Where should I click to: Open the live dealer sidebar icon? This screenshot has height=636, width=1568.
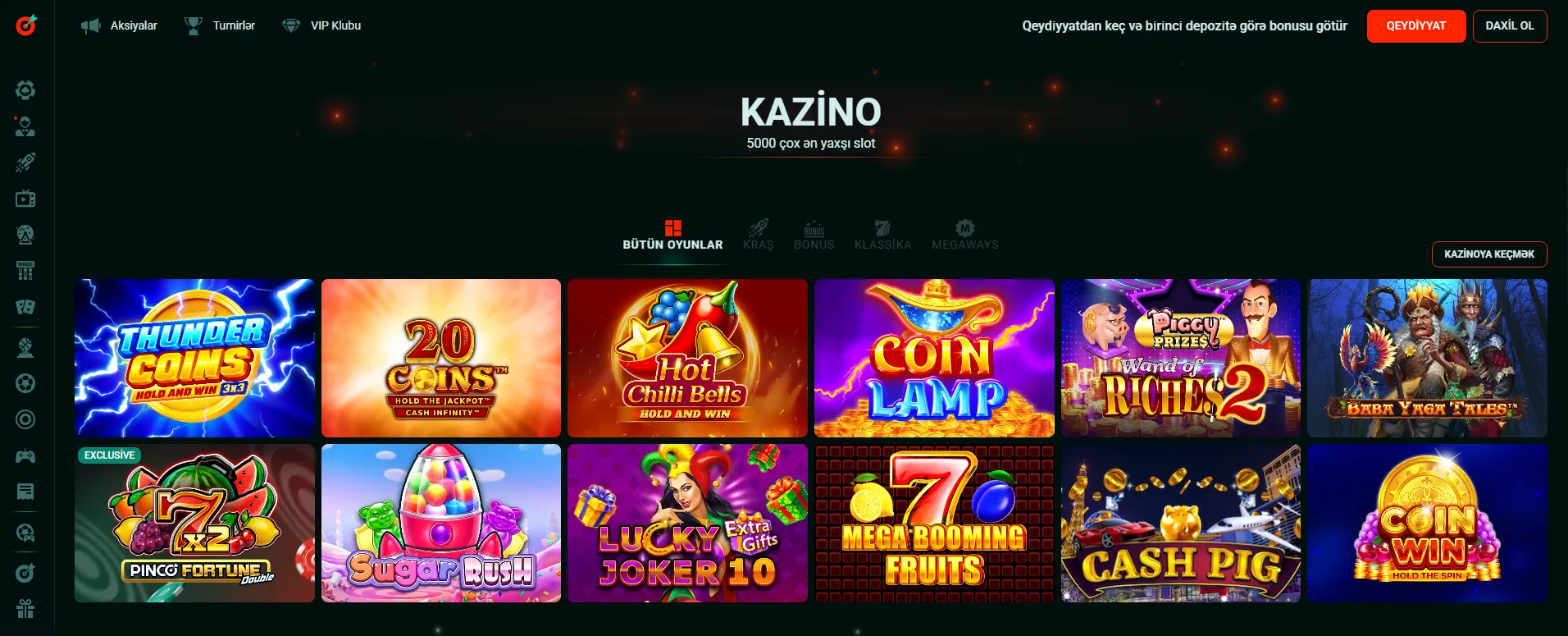tap(25, 126)
